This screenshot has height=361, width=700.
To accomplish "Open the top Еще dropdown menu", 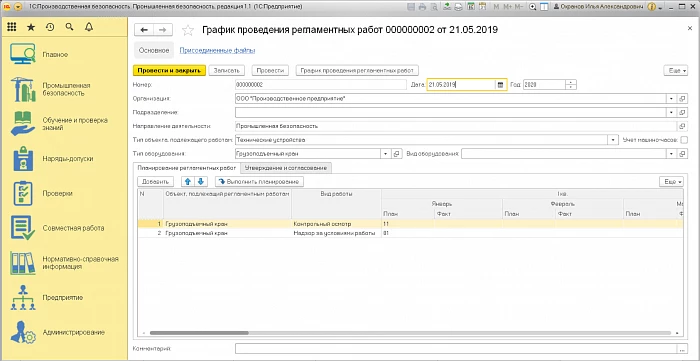I will (675, 71).
